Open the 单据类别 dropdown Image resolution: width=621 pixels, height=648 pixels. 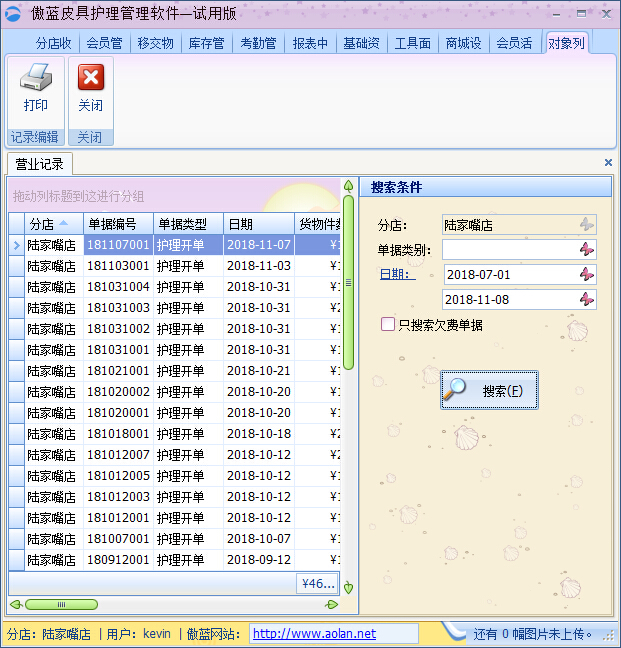[586, 249]
